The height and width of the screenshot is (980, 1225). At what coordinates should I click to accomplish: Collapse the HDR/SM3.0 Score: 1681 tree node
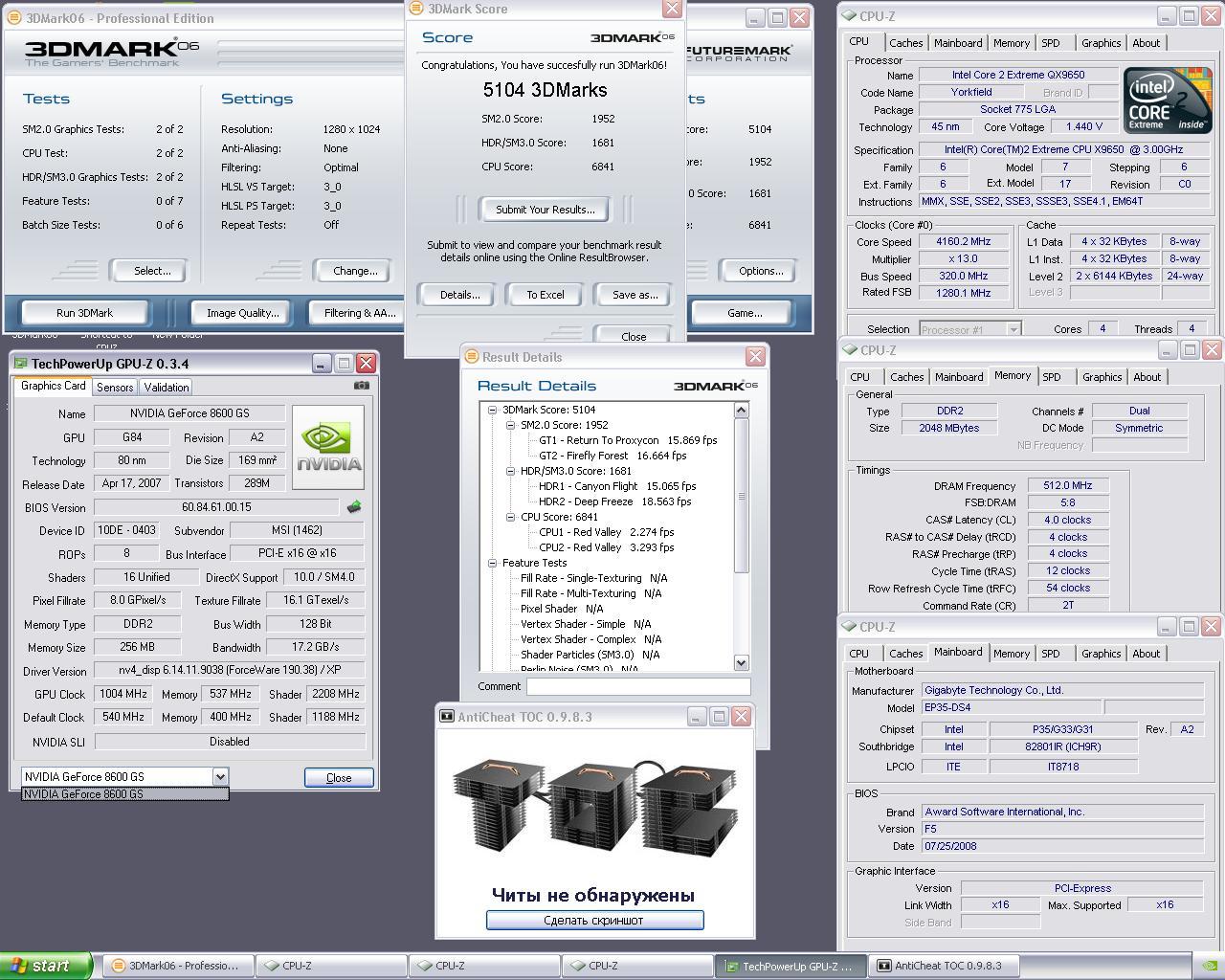point(510,471)
